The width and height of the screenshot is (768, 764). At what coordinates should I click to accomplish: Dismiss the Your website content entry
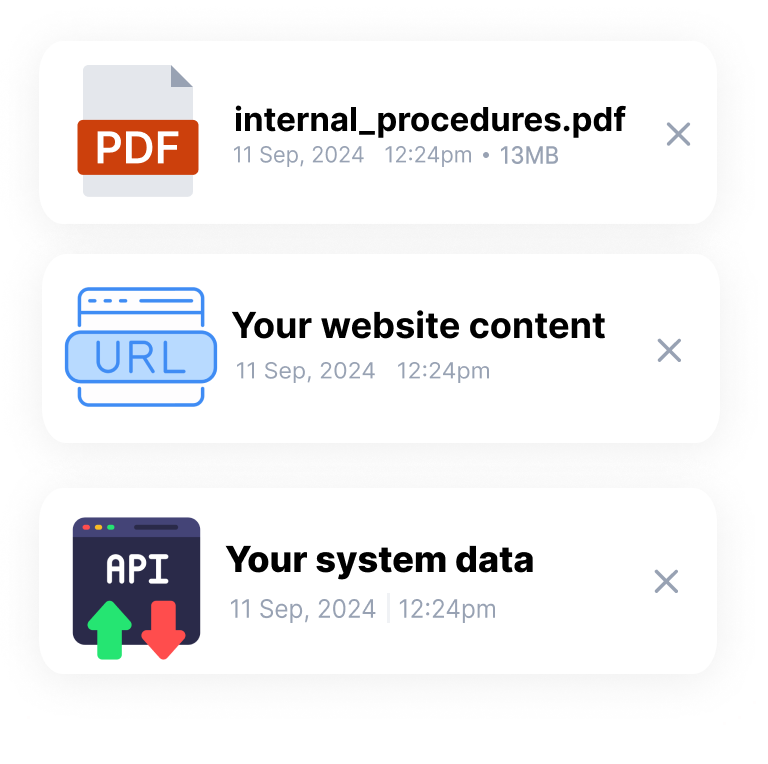[x=668, y=350]
